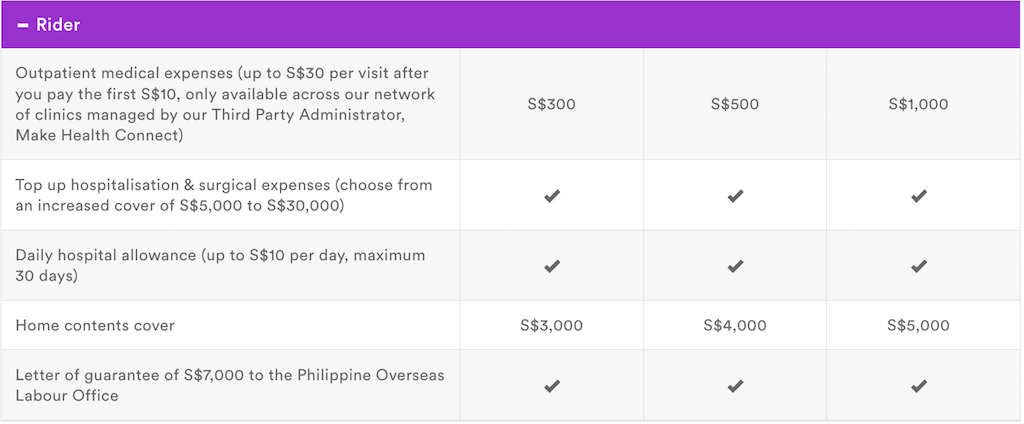Click middle-column checkmark for daily hospital allowance
This screenshot has width=1024, height=424.
(x=735, y=266)
